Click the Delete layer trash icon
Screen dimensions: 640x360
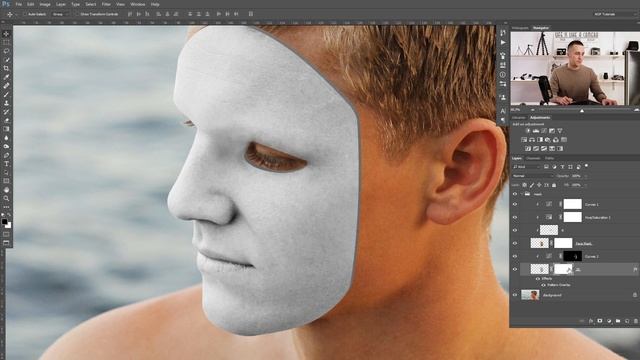(636, 321)
